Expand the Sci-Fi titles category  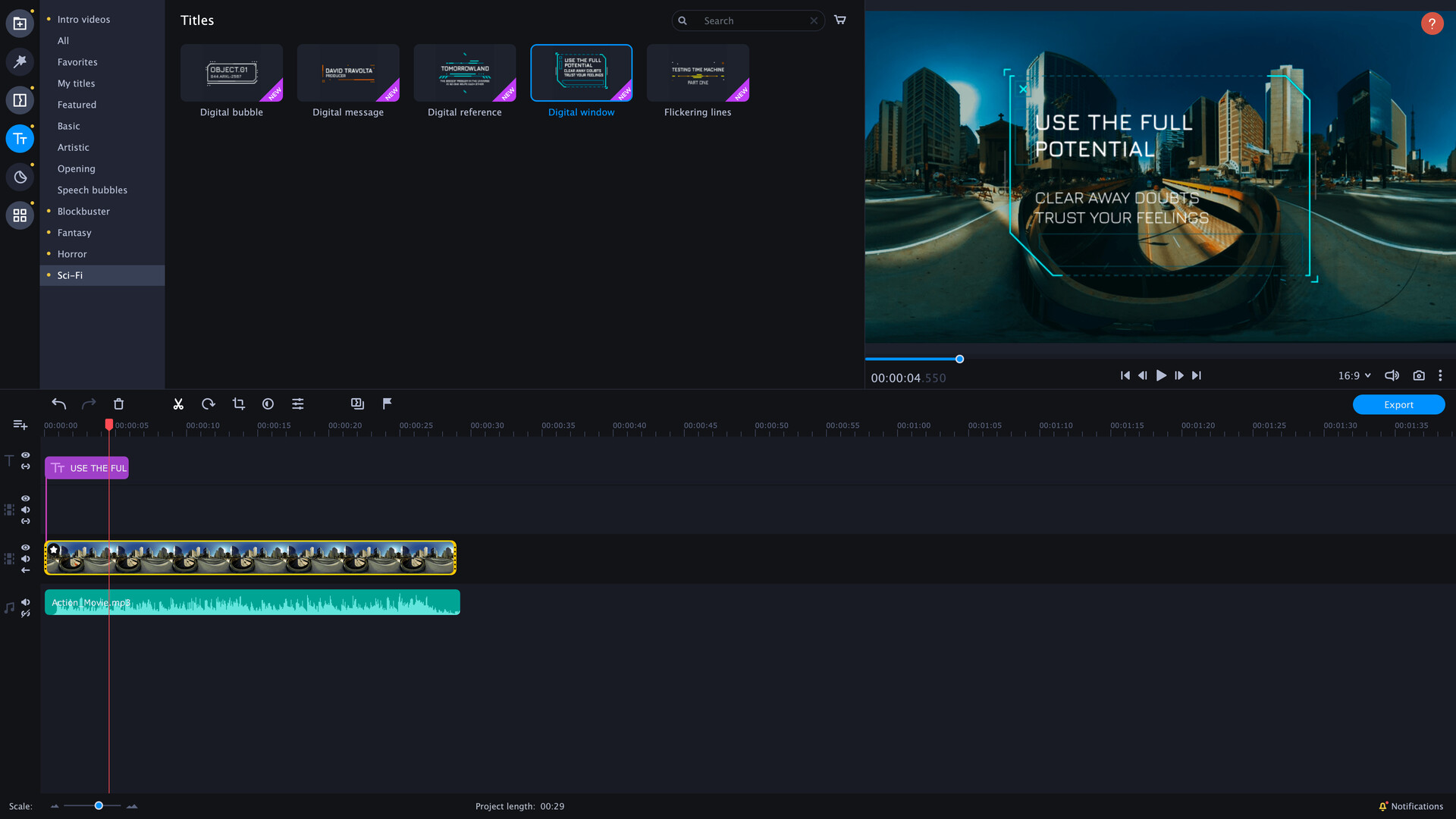[69, 275]
